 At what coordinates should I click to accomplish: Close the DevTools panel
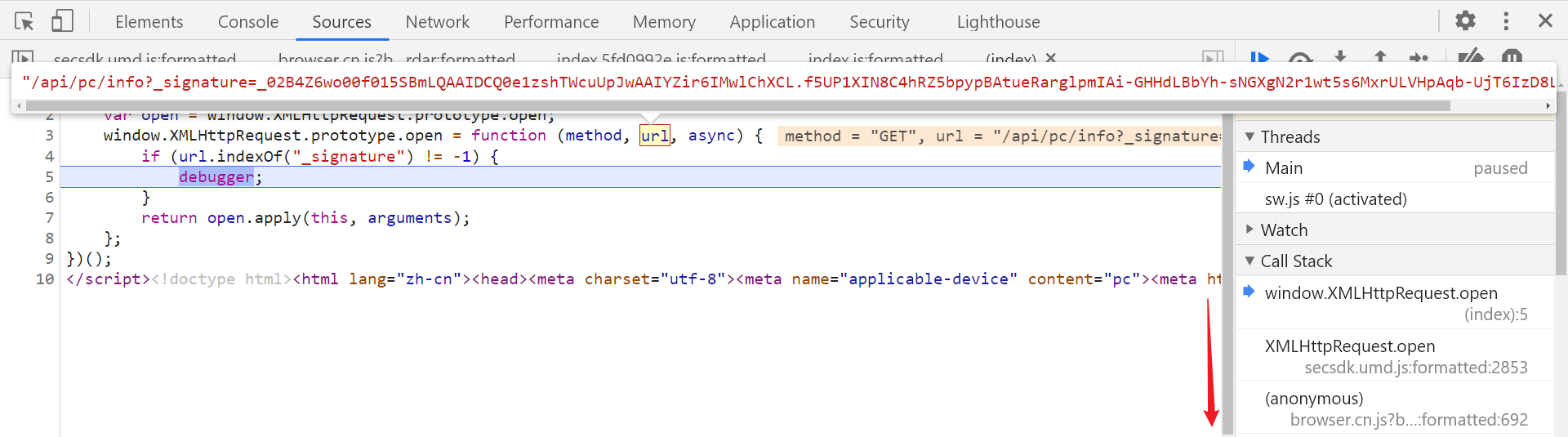click(x=1545, y=20)
